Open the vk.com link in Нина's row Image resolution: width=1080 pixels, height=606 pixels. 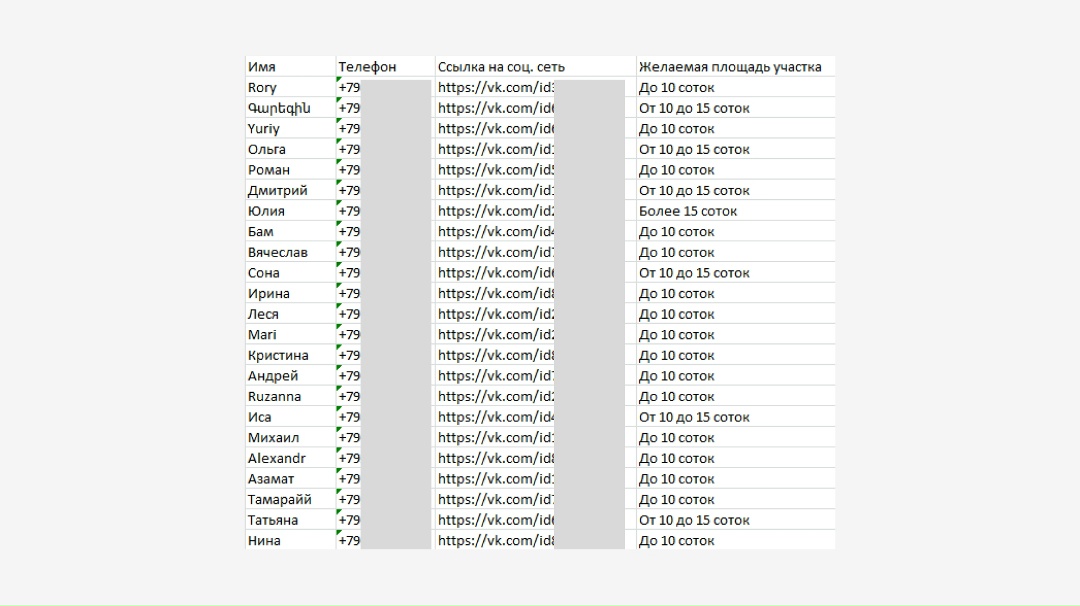[496, 541]
